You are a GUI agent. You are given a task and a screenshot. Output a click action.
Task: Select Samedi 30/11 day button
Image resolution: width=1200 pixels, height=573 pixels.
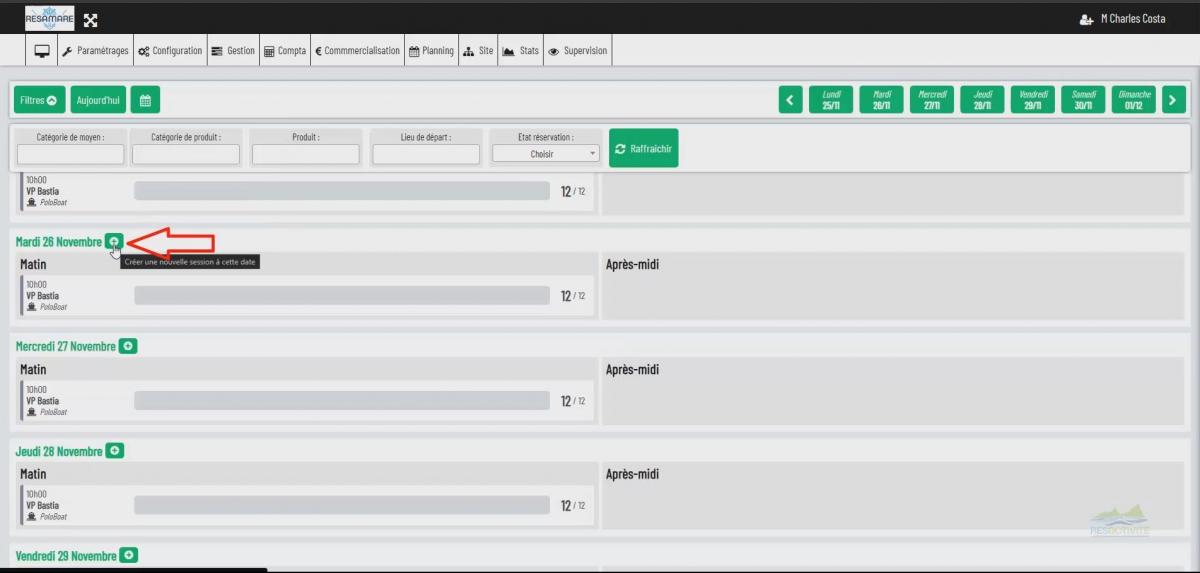click(x=1083, y=100)
